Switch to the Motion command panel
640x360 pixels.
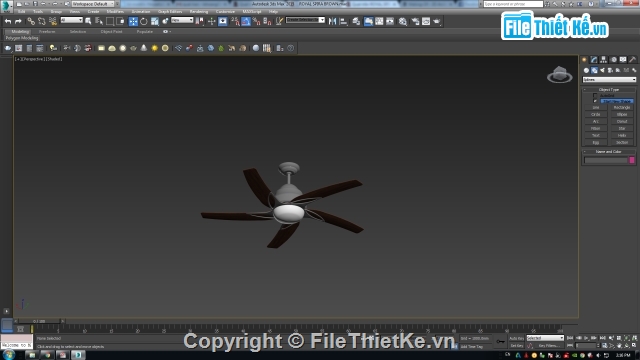(x=613, y=60)
